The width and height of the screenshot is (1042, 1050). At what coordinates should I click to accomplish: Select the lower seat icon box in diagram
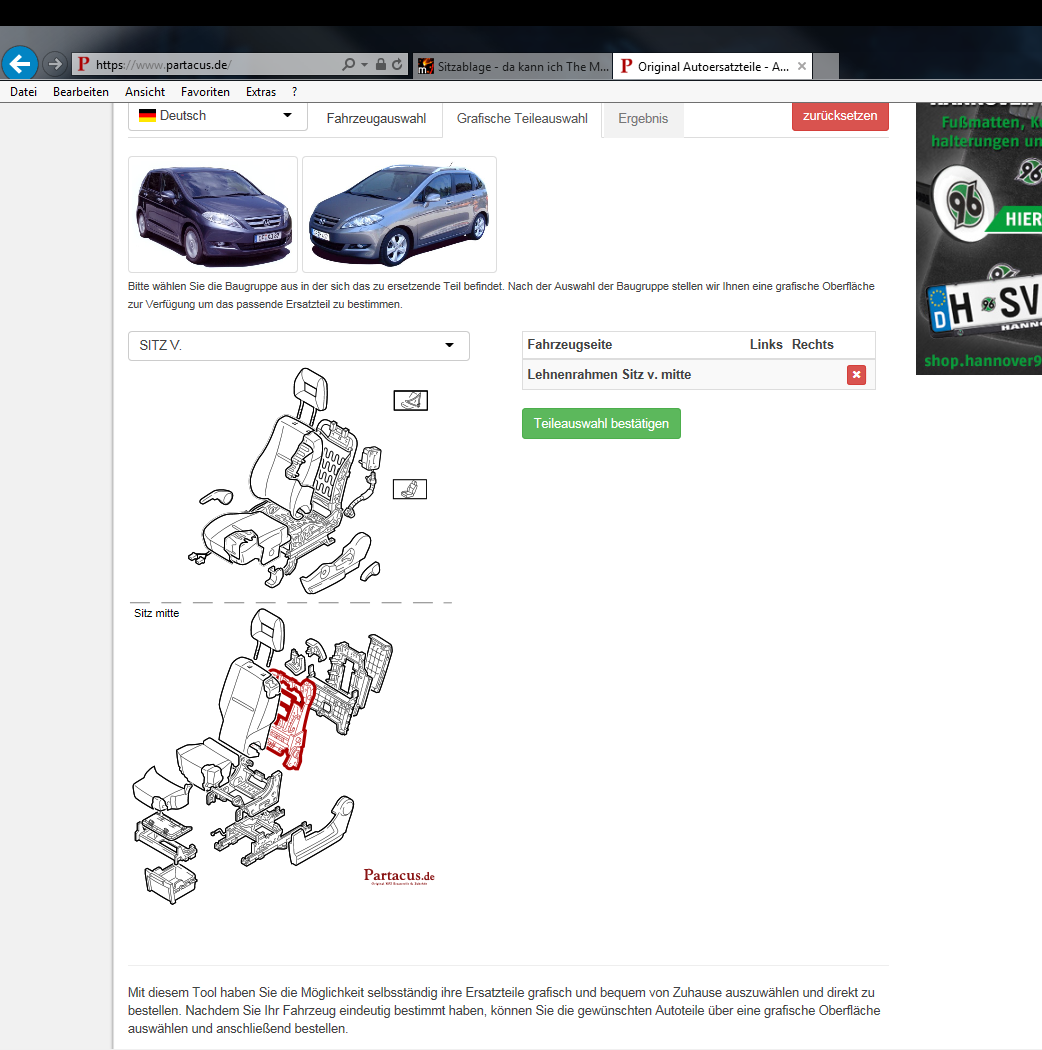[x=410, y=489]
